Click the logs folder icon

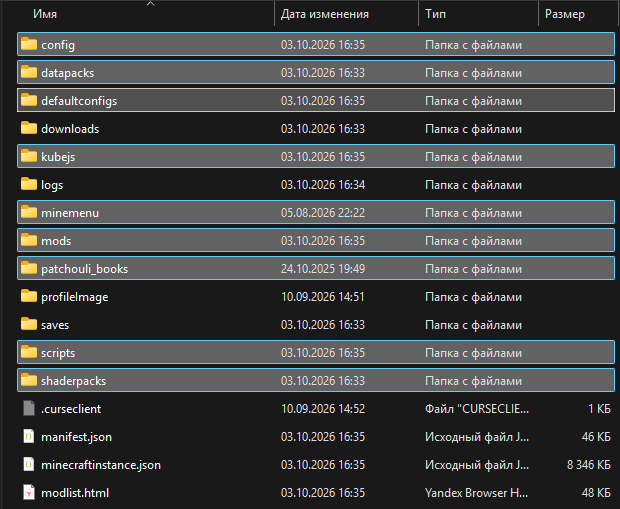pyautogui.click(x=29, y=184)
